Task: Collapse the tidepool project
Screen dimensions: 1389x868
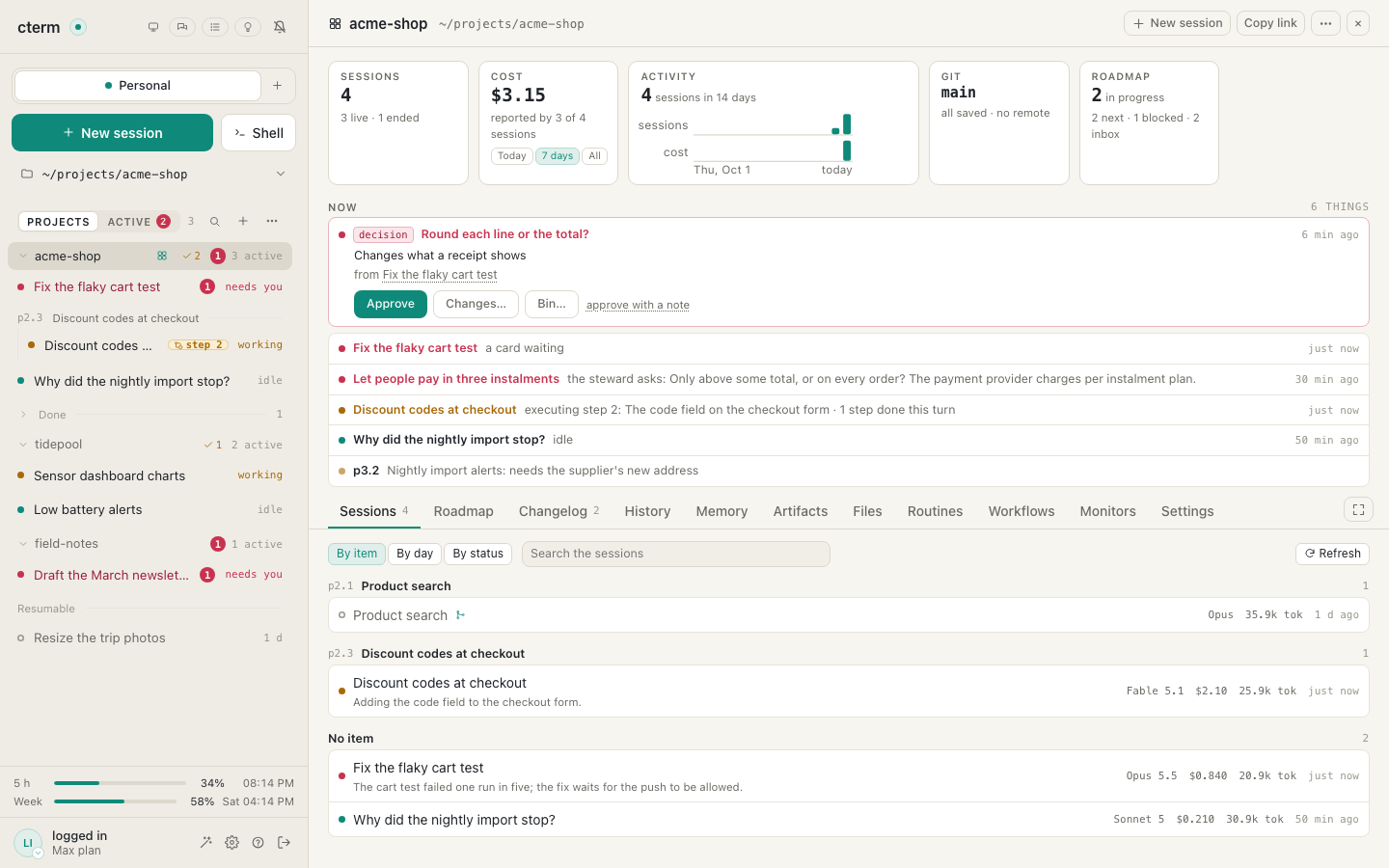Action: pos(23,445)
